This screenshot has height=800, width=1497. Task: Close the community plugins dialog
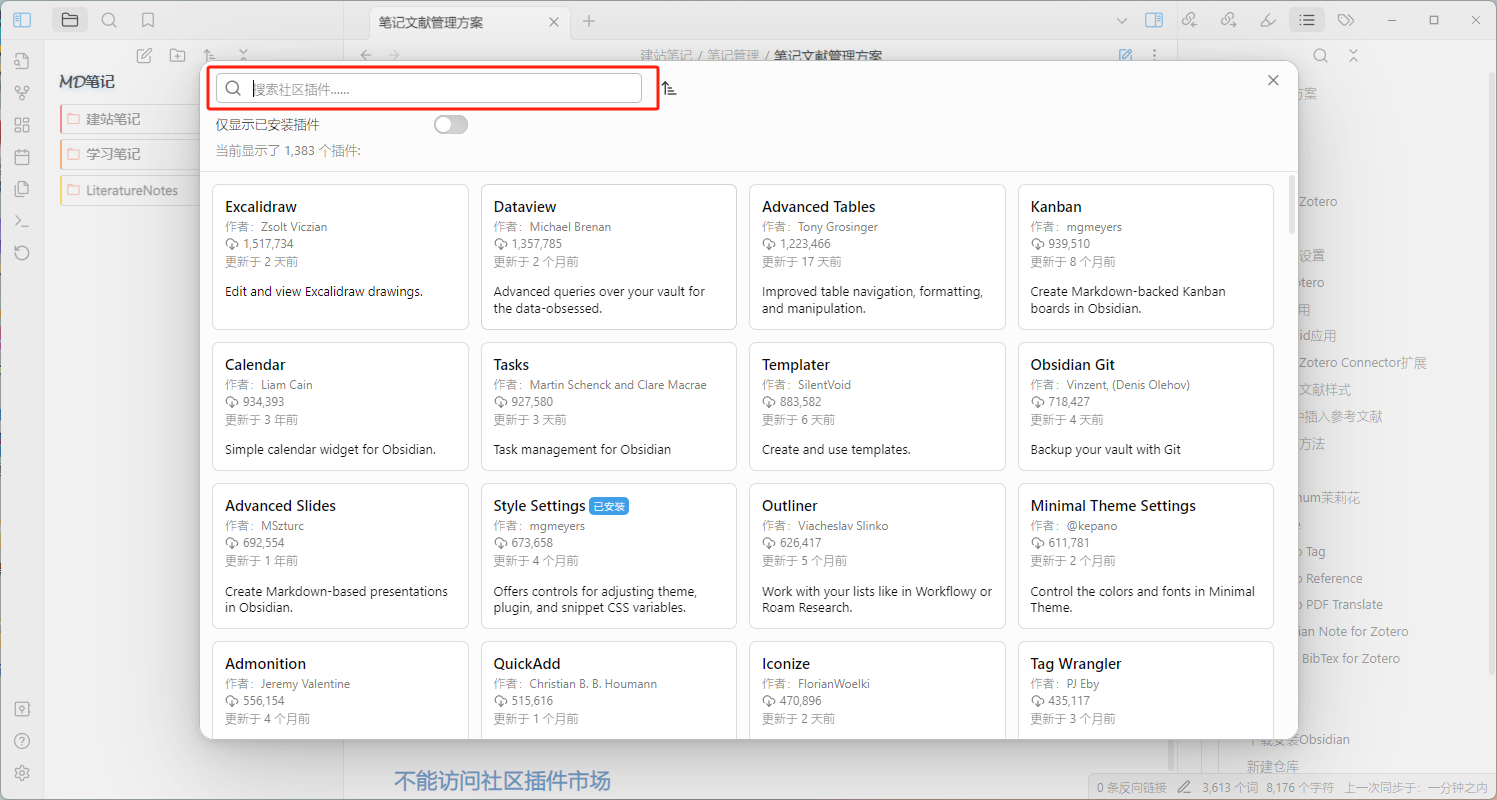(1273, 81)
